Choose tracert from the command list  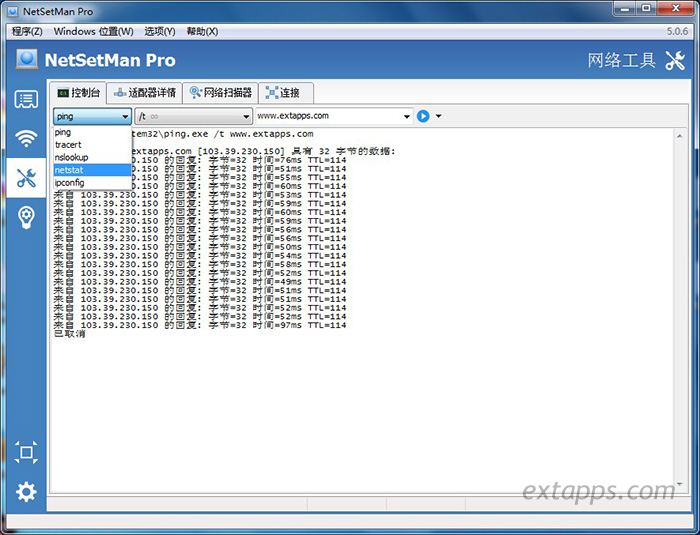[92, 145]
